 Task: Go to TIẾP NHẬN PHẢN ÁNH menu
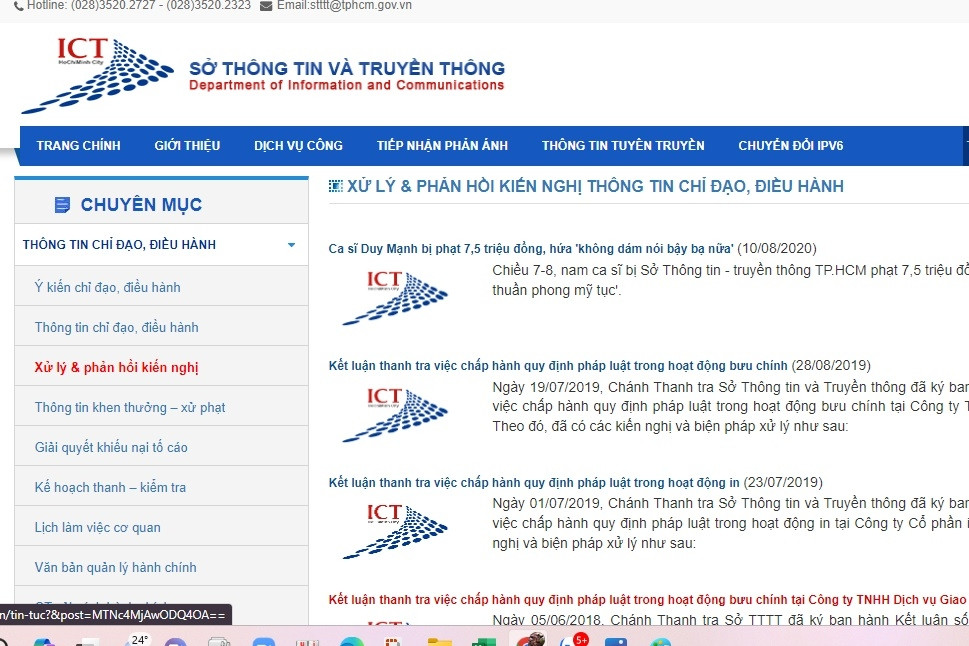coord(442,146)
